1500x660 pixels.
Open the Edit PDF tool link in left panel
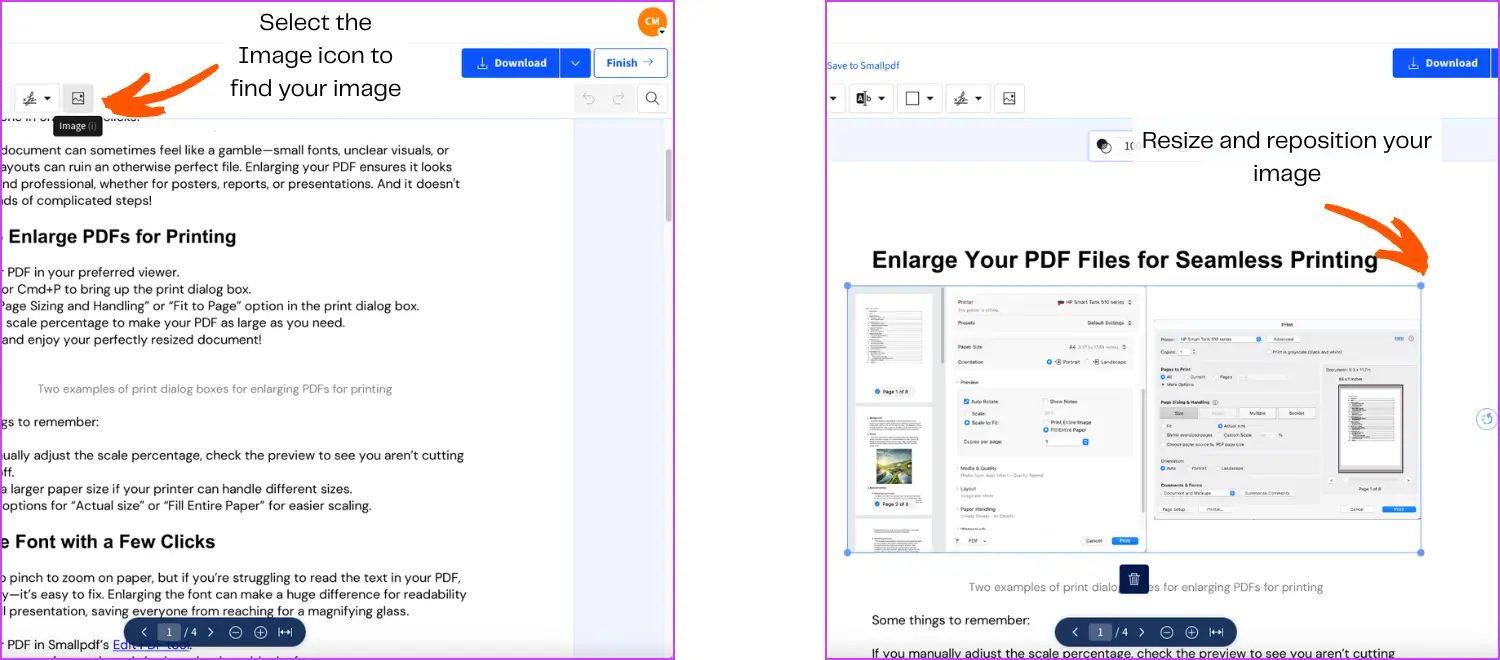(153, 645)
